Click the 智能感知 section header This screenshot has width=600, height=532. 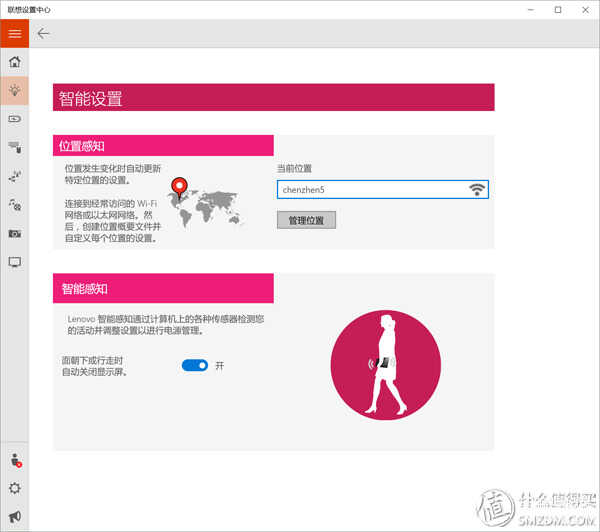pyautogui.click(x=163, y=288)
